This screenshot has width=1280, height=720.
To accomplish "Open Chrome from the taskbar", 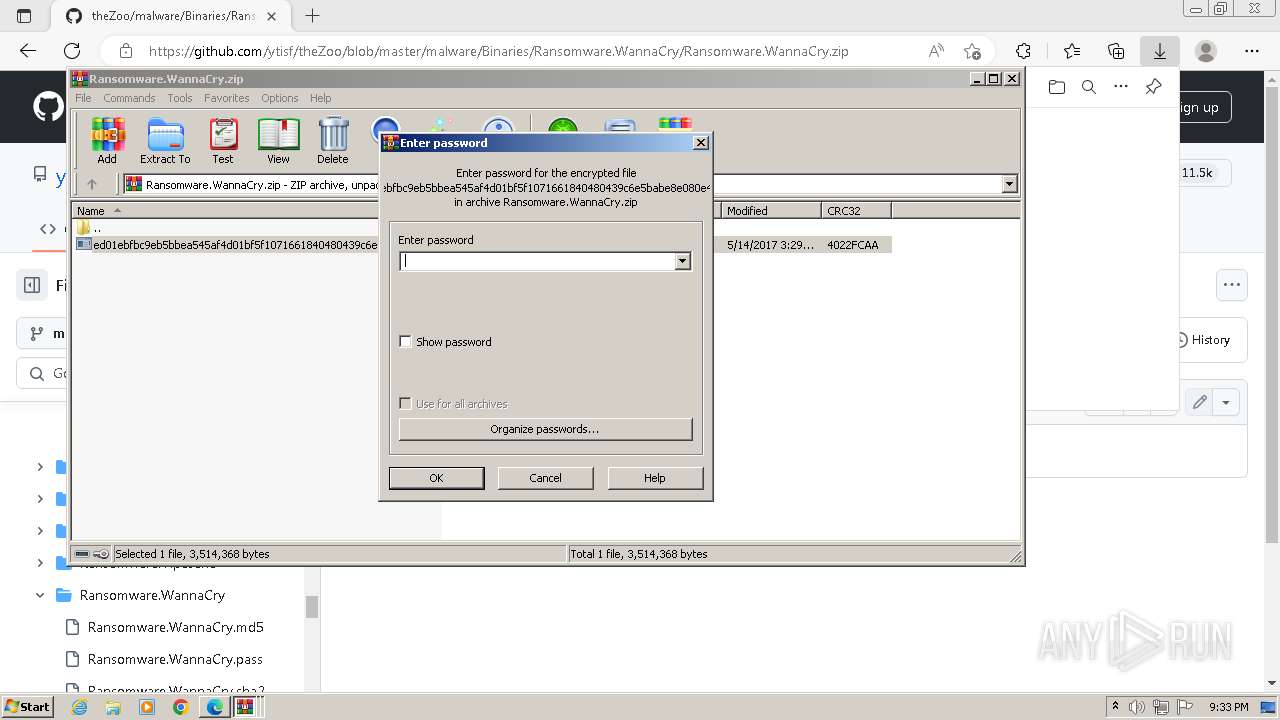I will (181, 707).
